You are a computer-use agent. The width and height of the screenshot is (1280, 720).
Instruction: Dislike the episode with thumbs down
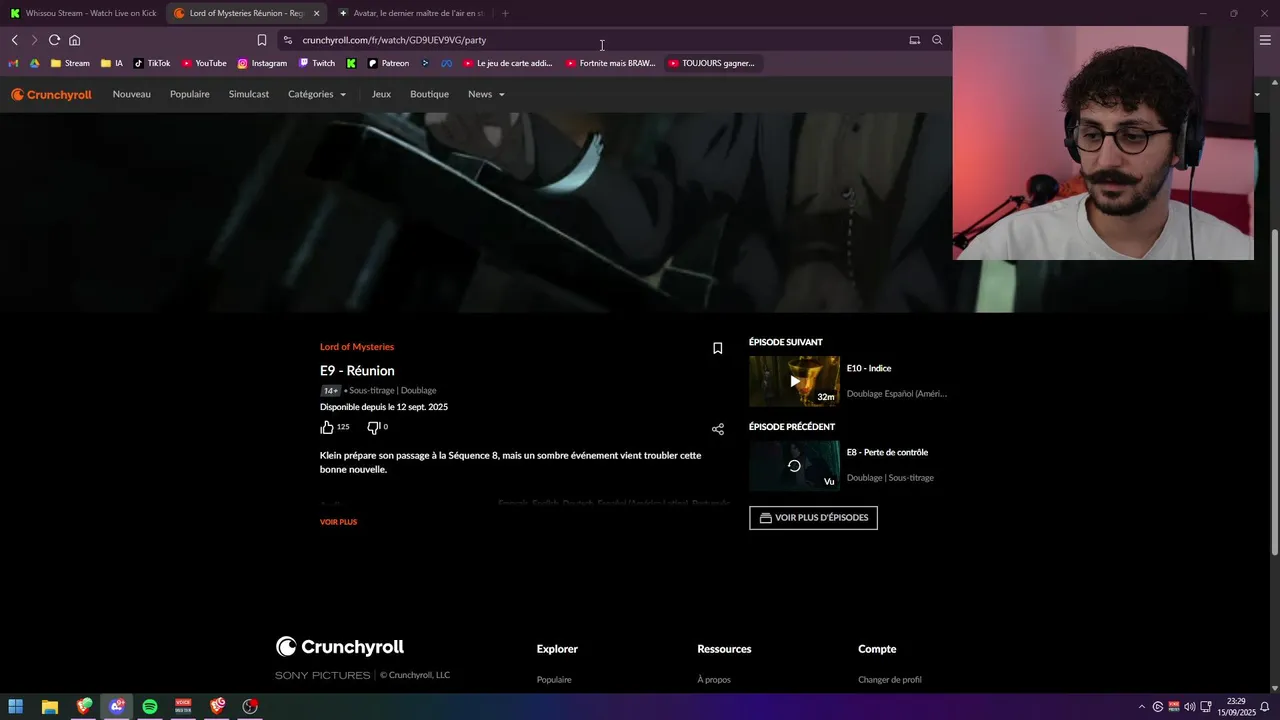tap(374, 427)
